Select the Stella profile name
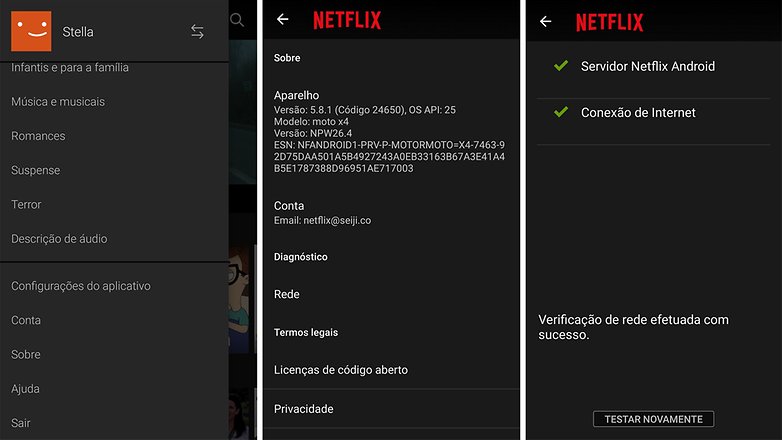The height and width of the screenshot is (440, 782). click(78, 32)
